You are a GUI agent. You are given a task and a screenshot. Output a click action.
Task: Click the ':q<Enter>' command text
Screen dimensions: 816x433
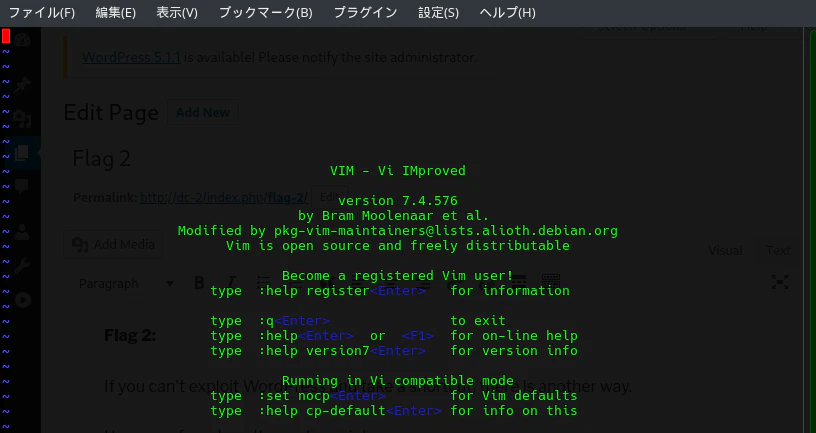click(x=294, y=321)
